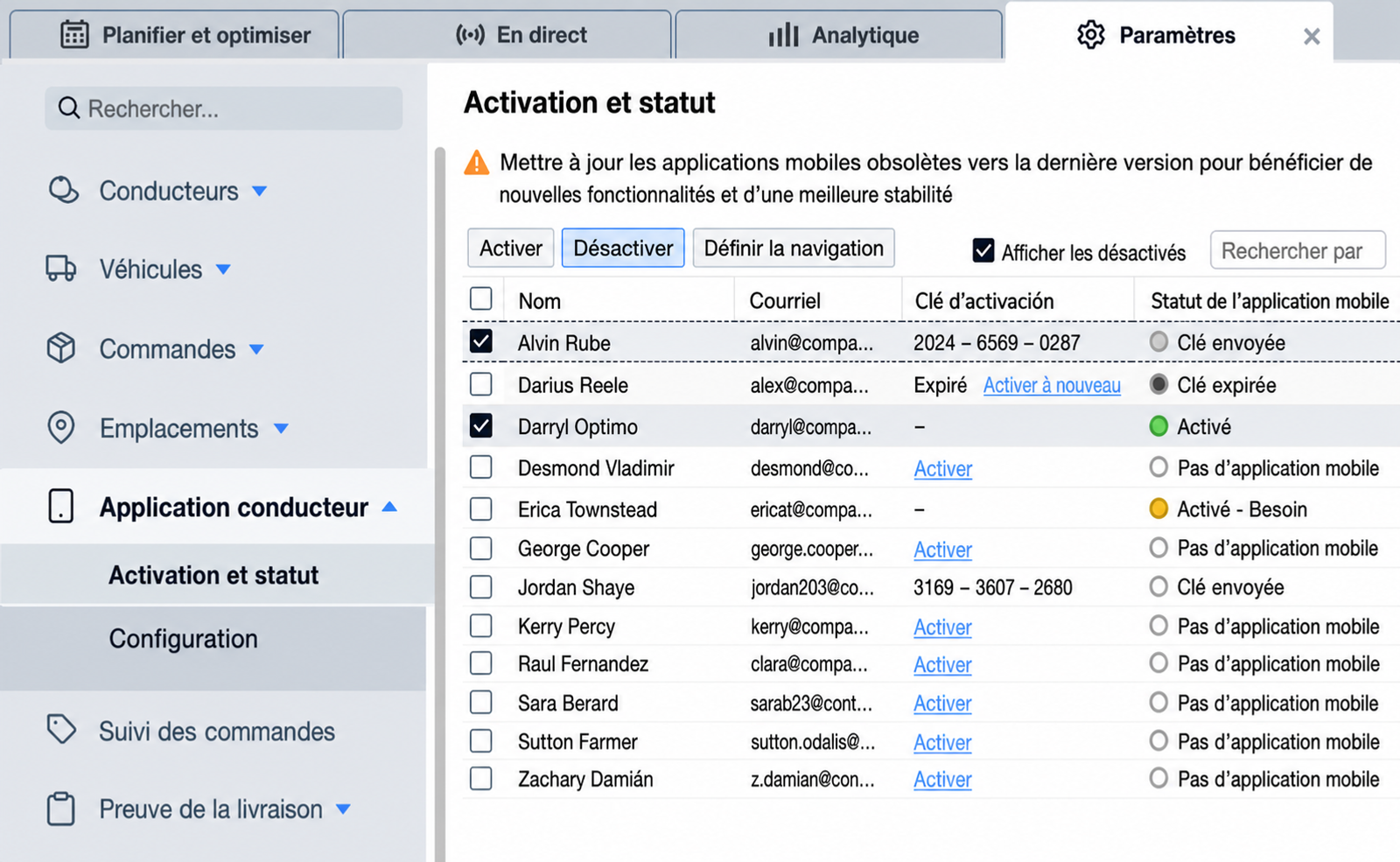The height and width of the screenshot is (862, 1400).
Task: Click the calendar icon on Planifier tab
Action: 74,35
